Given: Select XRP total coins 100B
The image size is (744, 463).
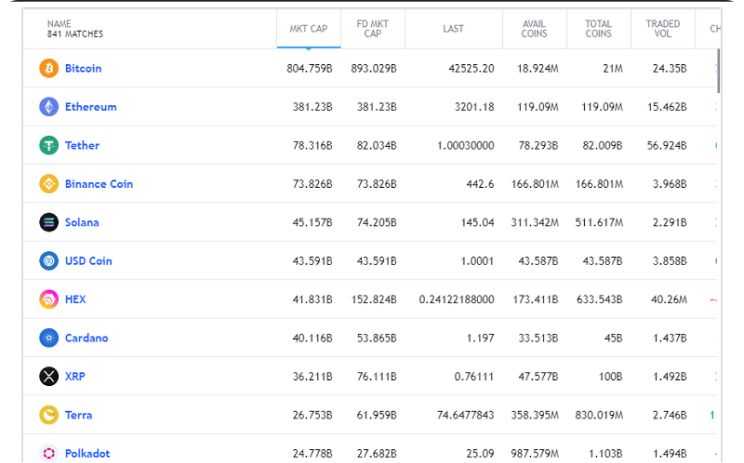Looking at the screenshot, I should [x=610, y=376].
